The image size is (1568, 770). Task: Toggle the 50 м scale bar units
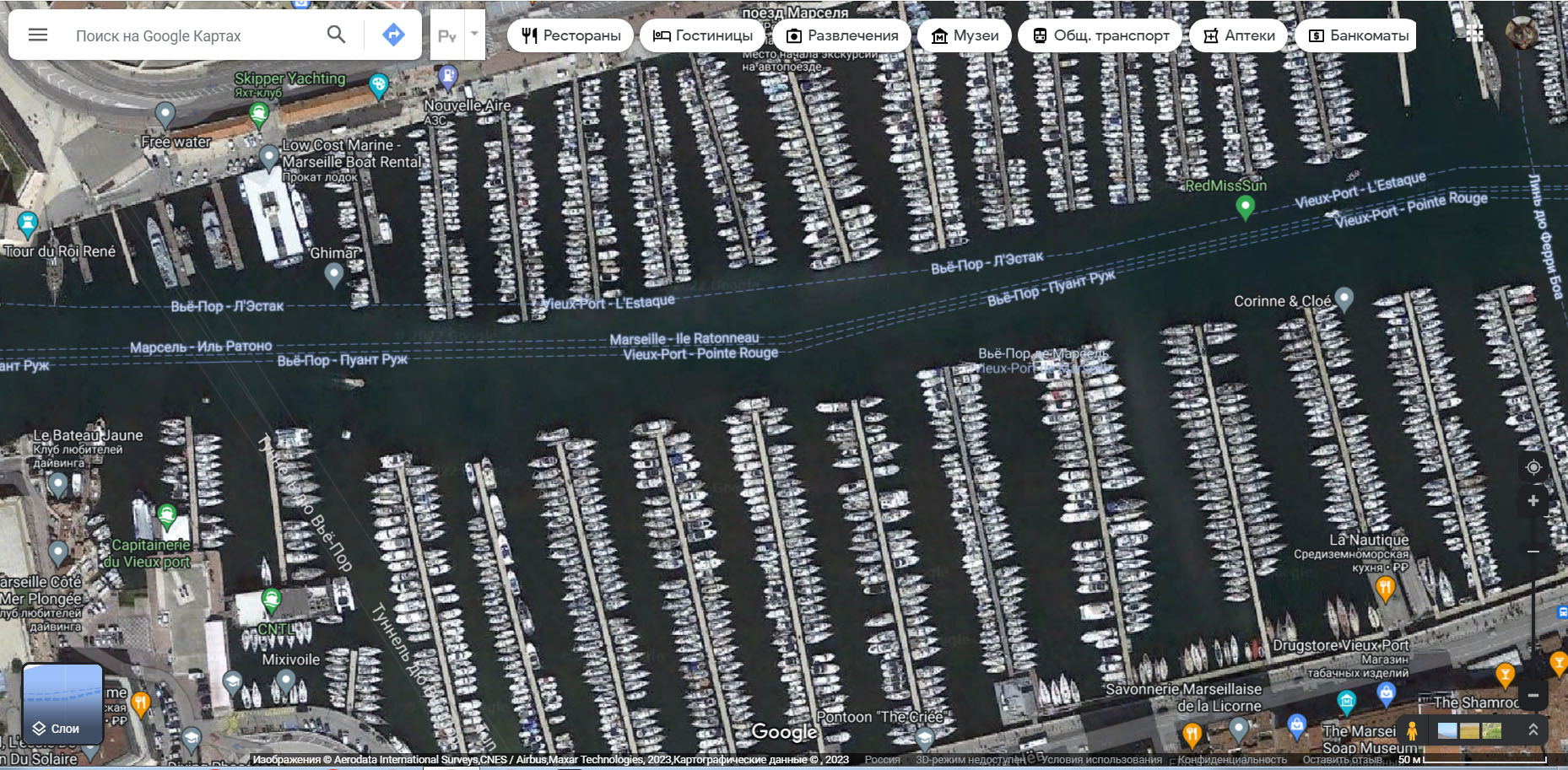pyautogui.click(x=1472, y=760)
